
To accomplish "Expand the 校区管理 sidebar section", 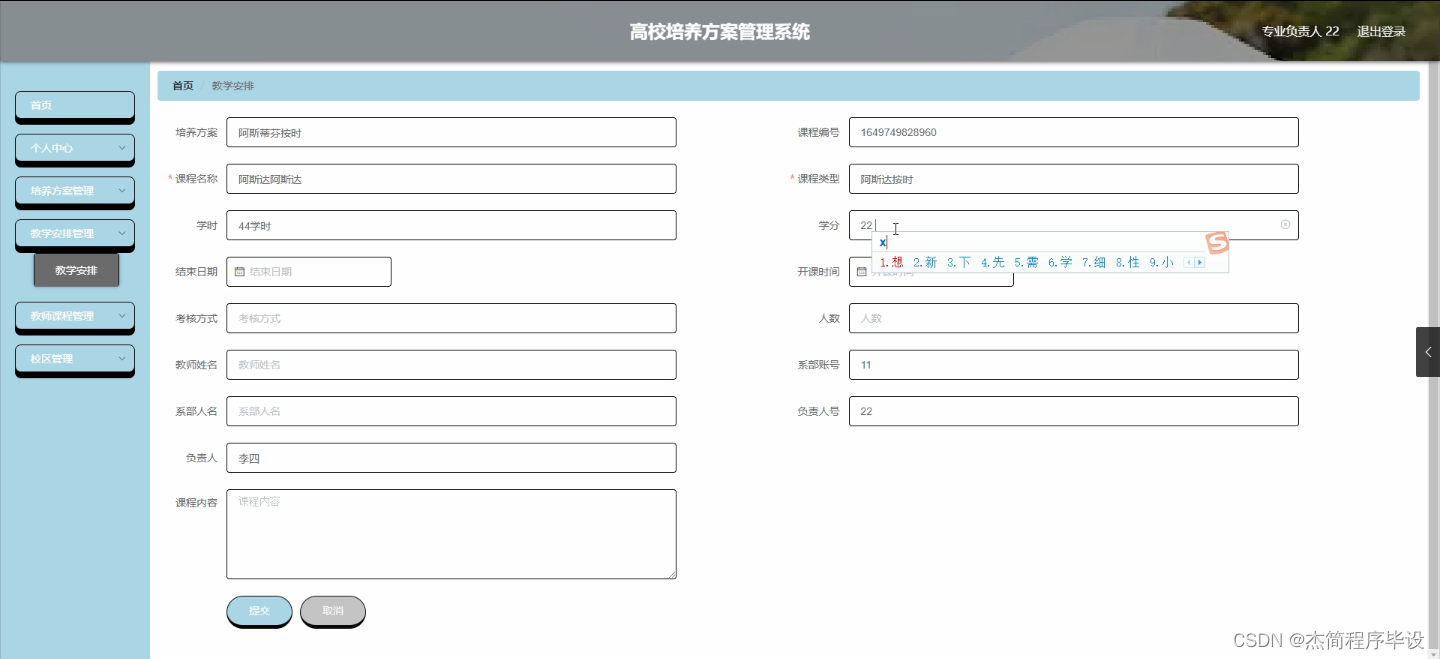I will 74,358.
